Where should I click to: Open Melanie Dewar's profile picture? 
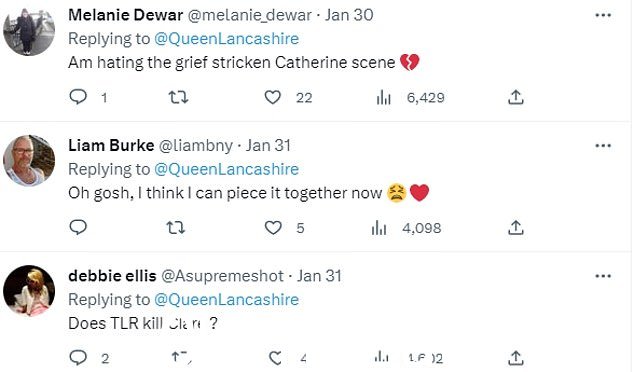click(x=29, y=30)
